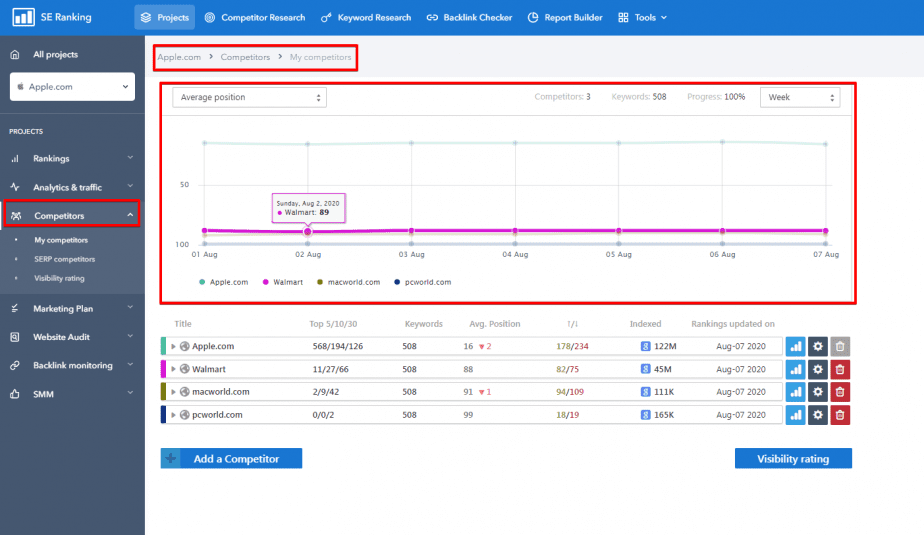This screenshot has height=535, width=924.
Task: Open chart stats for Apple.com row
Action: coord(796,346)
